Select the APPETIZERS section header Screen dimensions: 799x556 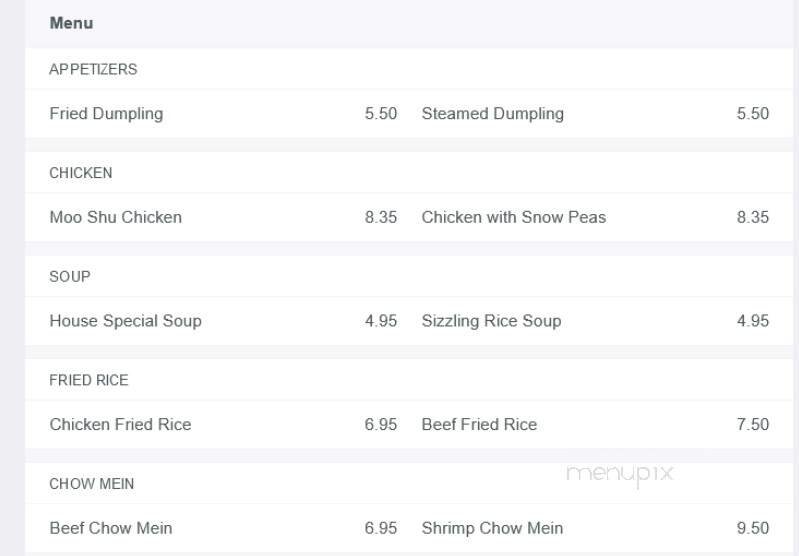pos(93,69)
